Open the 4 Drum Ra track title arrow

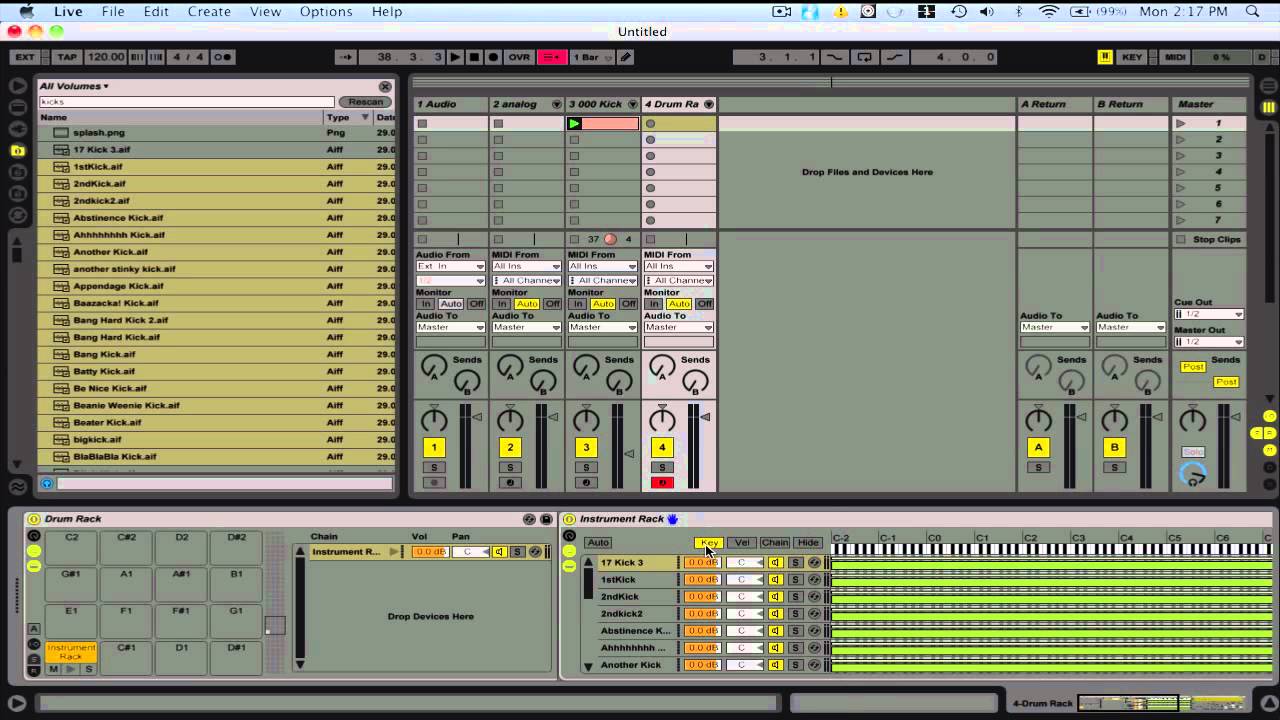pyautogui.click(x=709, y=104)
